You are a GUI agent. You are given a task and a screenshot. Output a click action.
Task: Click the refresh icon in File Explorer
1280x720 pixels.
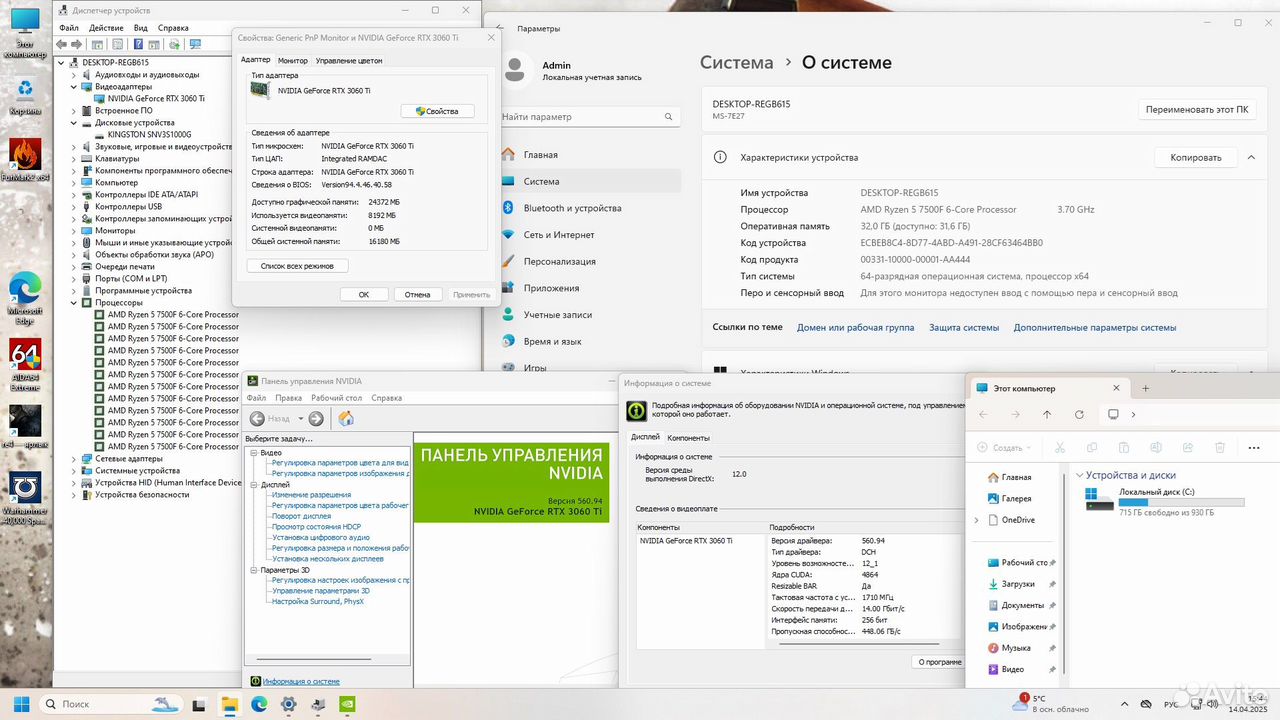tap(1079, 414)
